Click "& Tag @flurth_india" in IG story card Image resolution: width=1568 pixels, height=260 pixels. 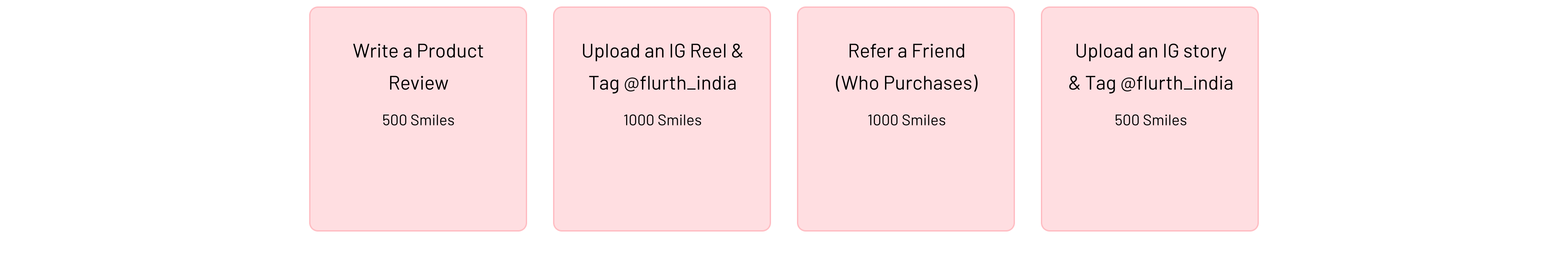[1150, 83]
